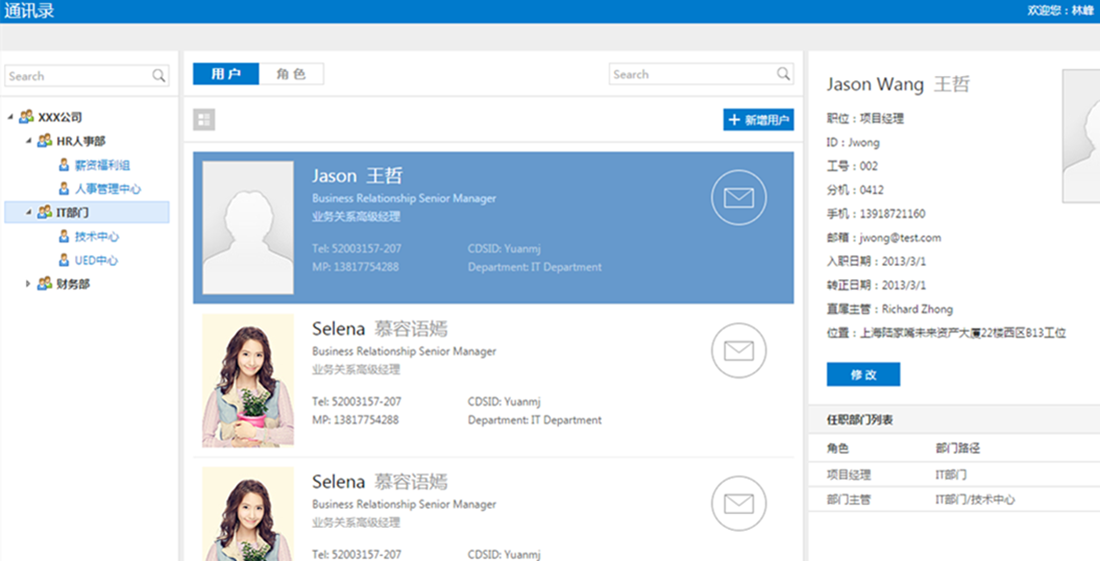
Task: Click the 技术中心 person icon
Action: pos(64,237)
